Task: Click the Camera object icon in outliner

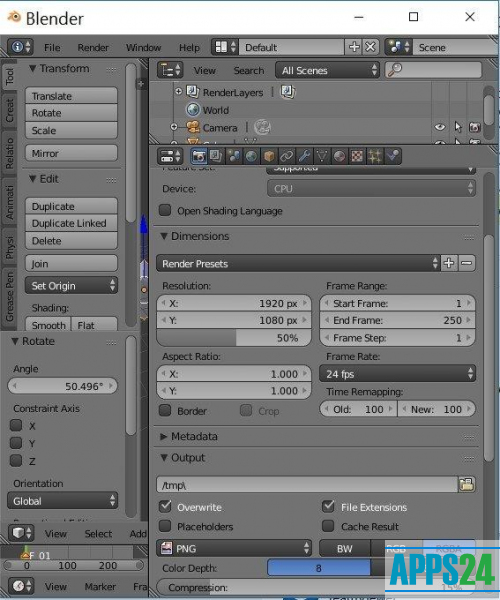Action: pos(193,127)
